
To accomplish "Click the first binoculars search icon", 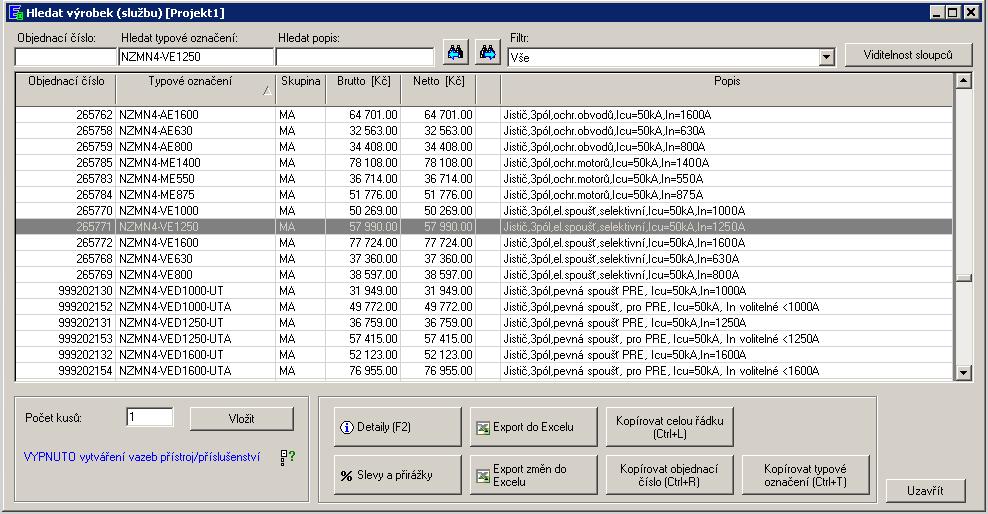I will tap(456, 53).
